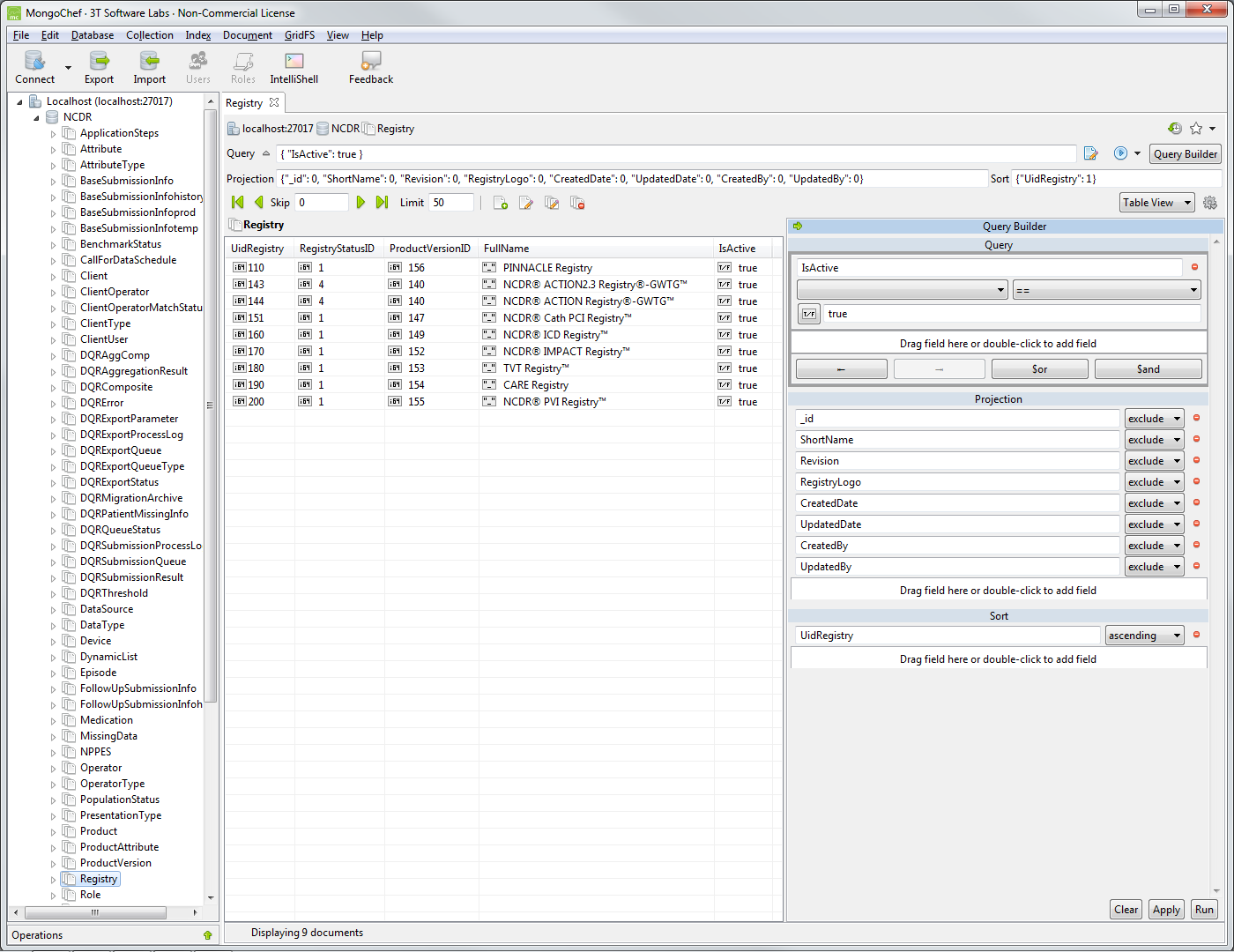
Task: Go to first page of results
Action: pyautogui.click(x=237, y=203)
